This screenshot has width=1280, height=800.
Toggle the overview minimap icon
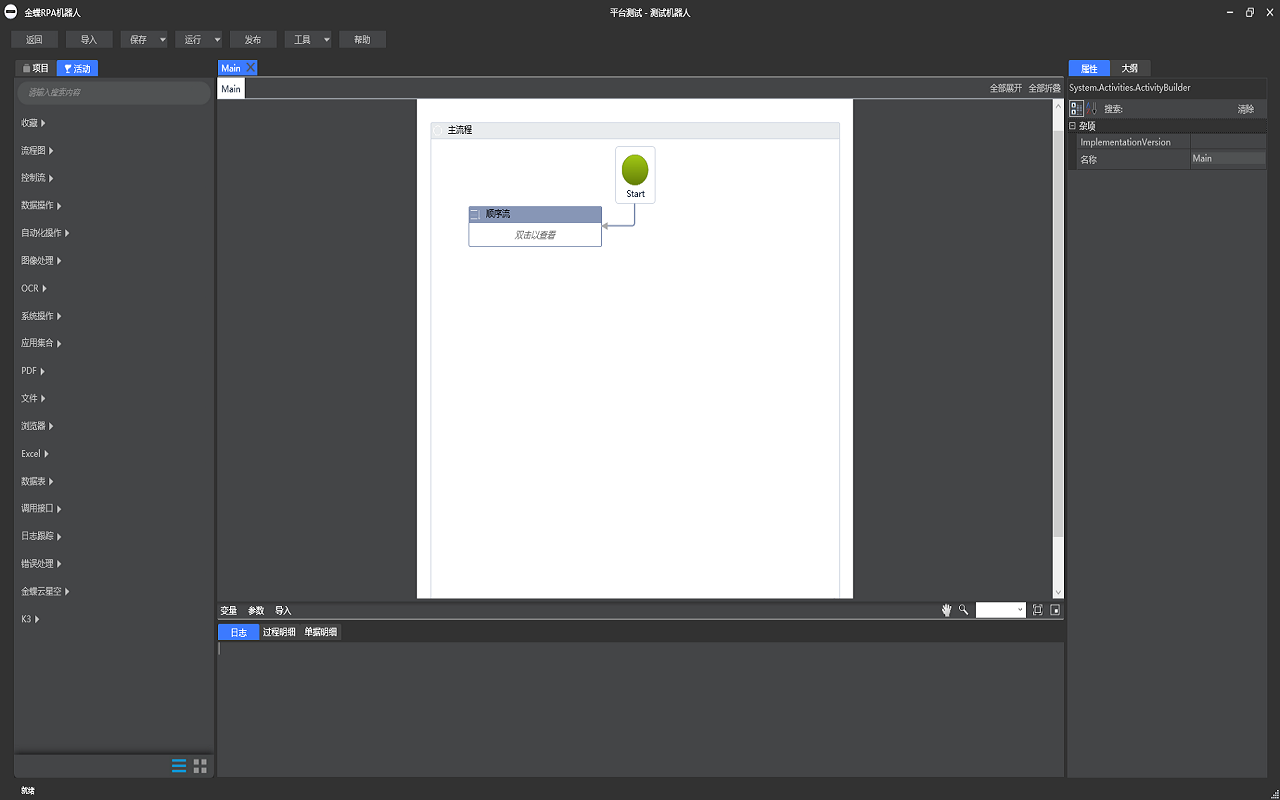tap(1055, 610)
